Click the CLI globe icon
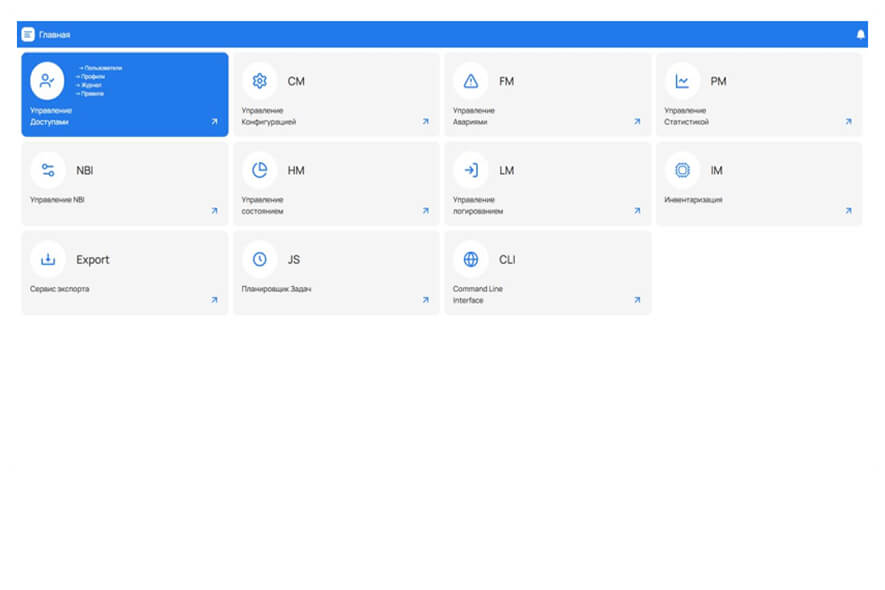 tap(471, 259)
